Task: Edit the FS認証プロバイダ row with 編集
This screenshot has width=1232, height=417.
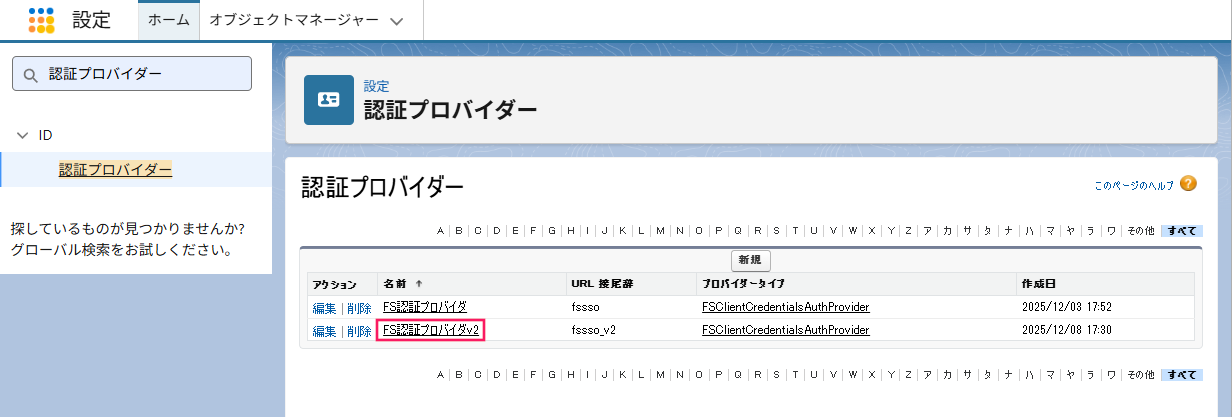Action: click(x=325, y=308)
